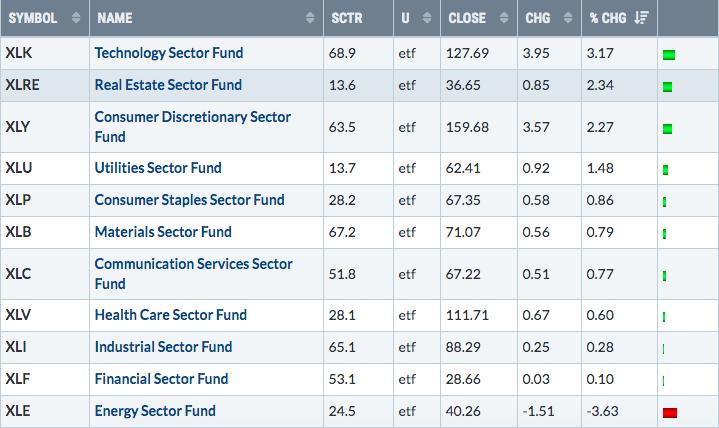
Task: Open the Utilities Sector Fund link
Action: (158, 168)
